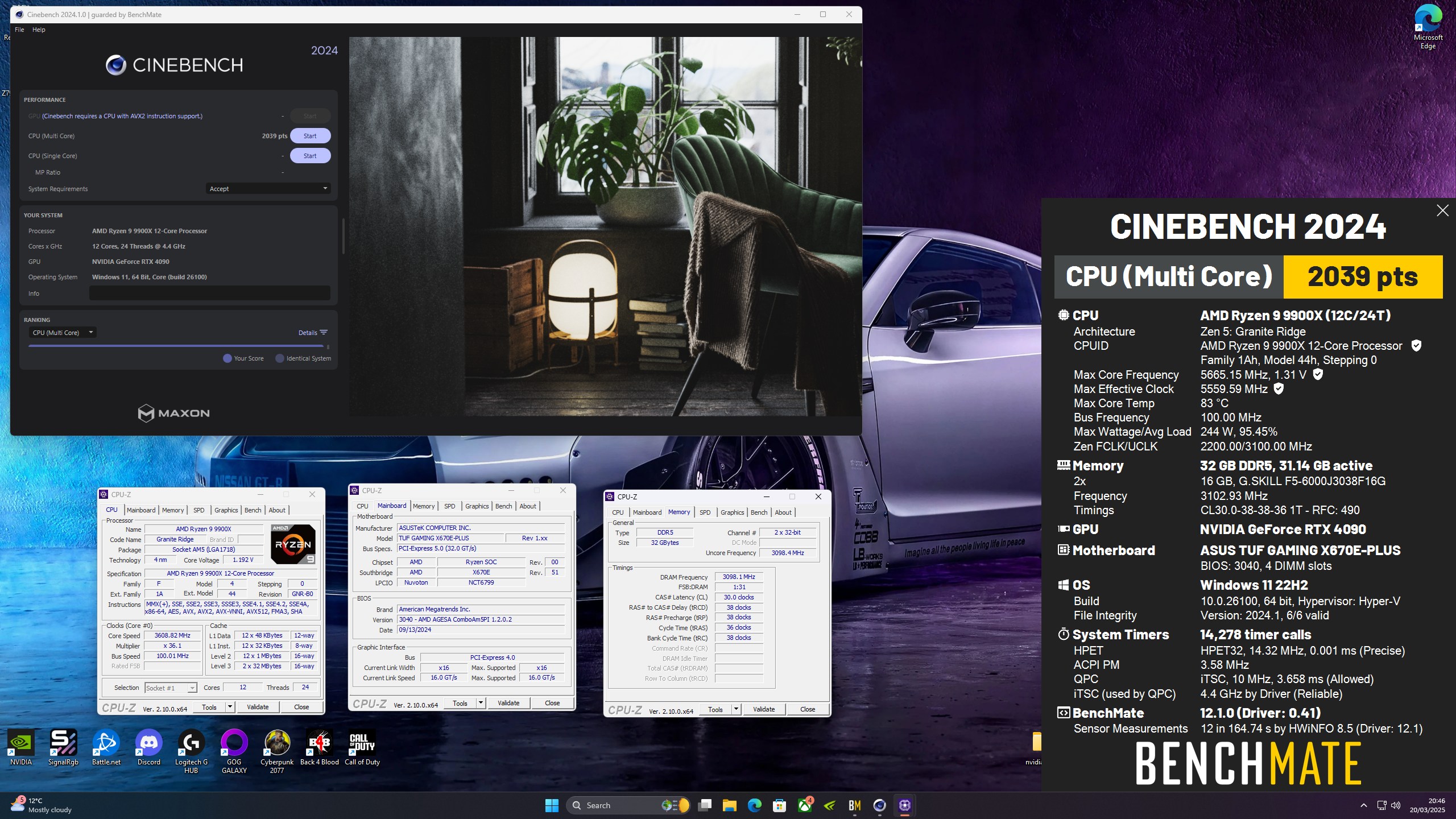The image size is (1456, 819).
Task: Open the NVIDIA app from the taskbar
Action: coord(830,805)
